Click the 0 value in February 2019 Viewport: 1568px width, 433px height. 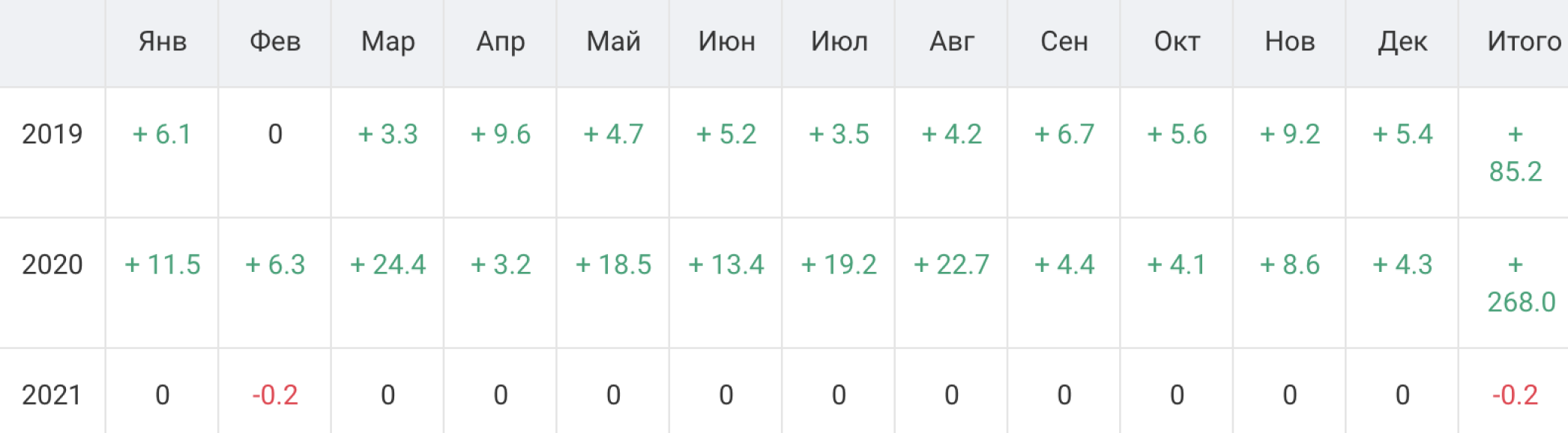[x=275, y=134]
